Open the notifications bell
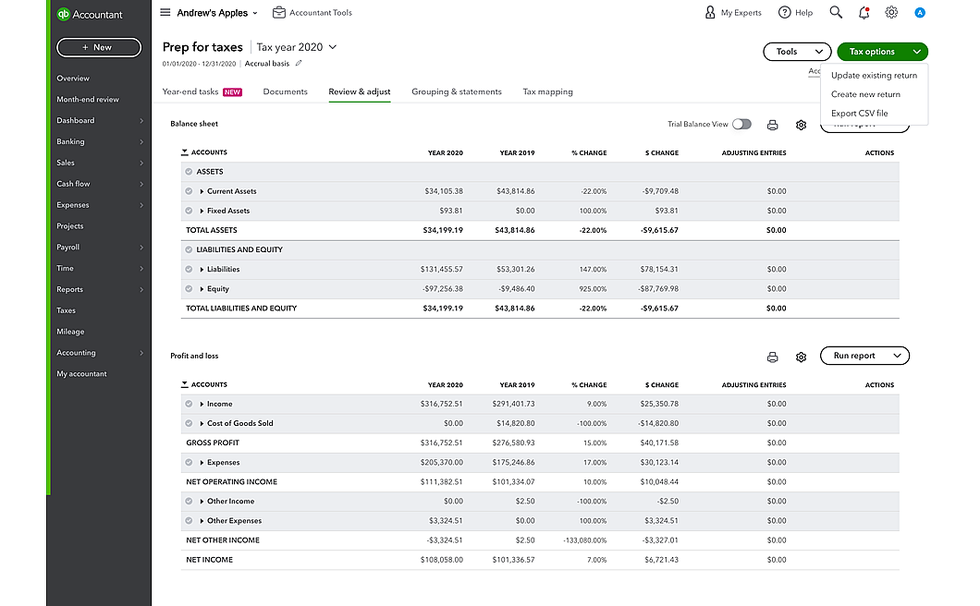 [864, 13]
